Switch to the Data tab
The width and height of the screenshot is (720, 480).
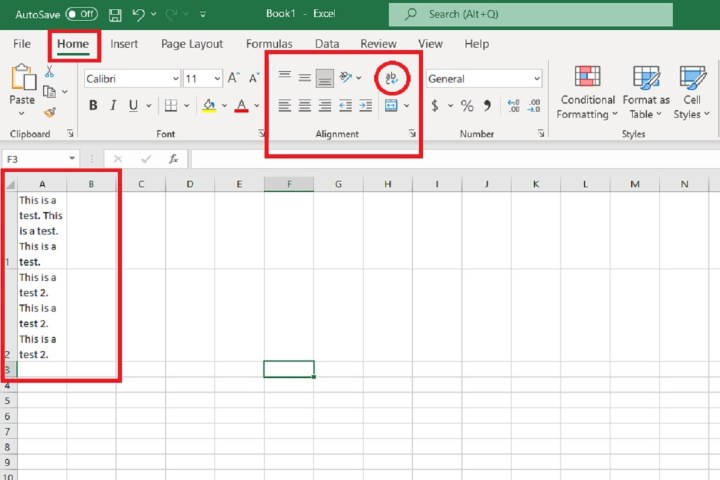coord(327,44)
